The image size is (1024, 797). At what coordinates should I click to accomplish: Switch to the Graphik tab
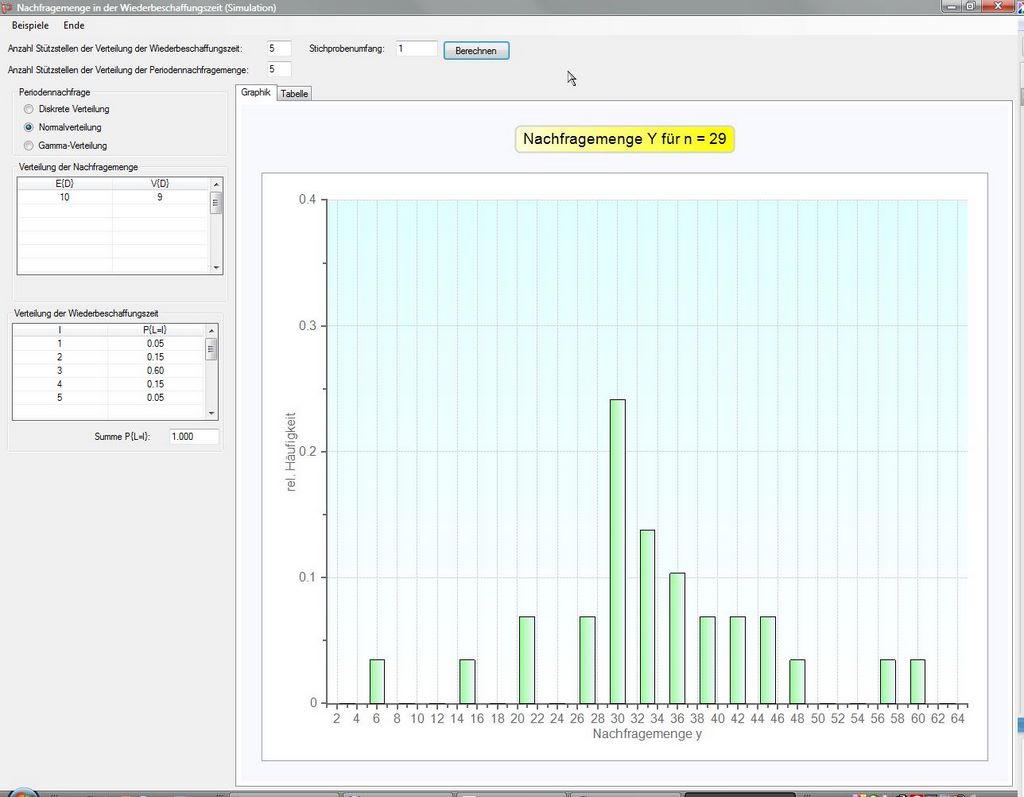click(256, 92)
